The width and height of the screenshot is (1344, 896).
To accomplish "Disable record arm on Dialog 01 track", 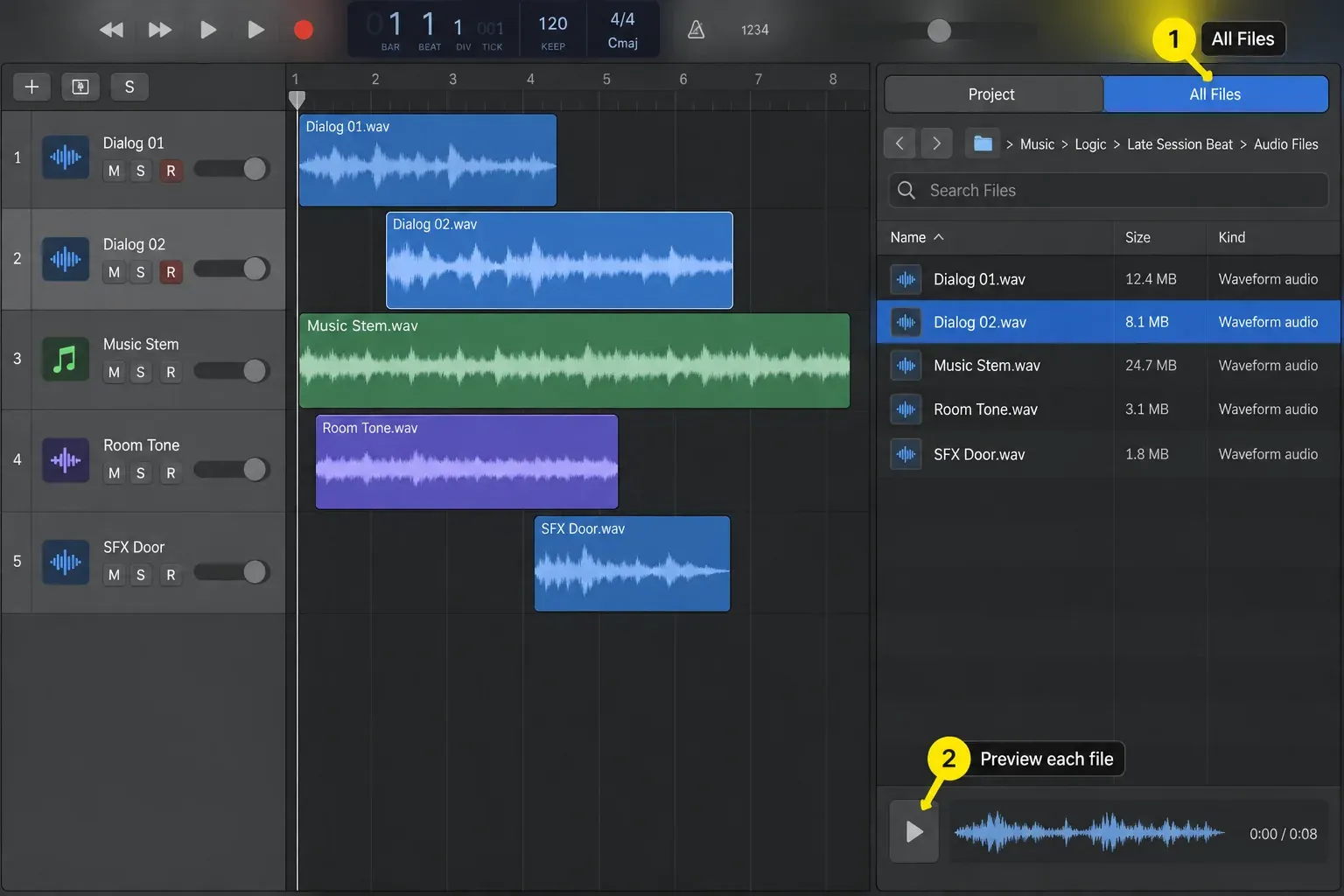I will [x=171, y=171].
